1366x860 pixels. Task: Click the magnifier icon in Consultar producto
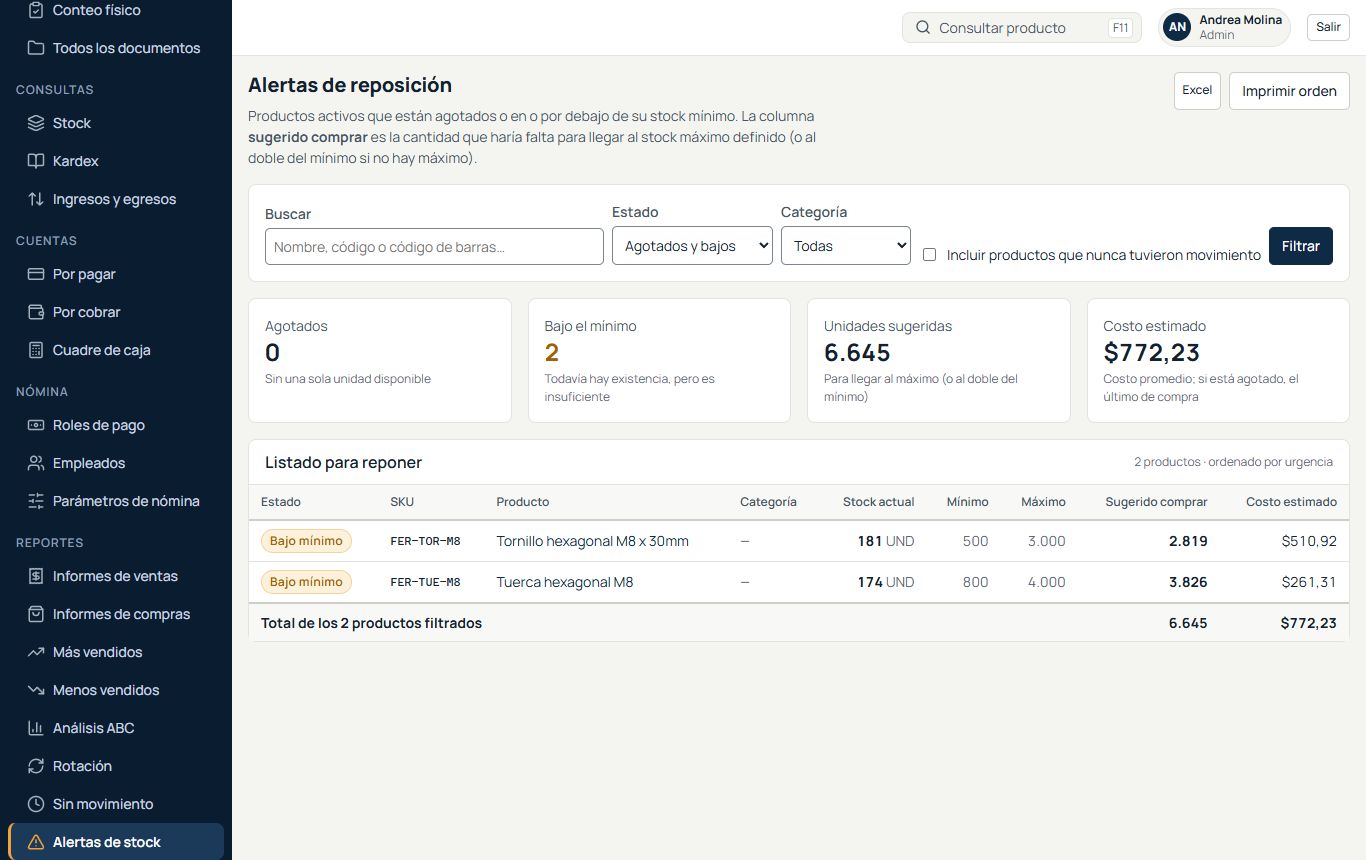(923, 28)
